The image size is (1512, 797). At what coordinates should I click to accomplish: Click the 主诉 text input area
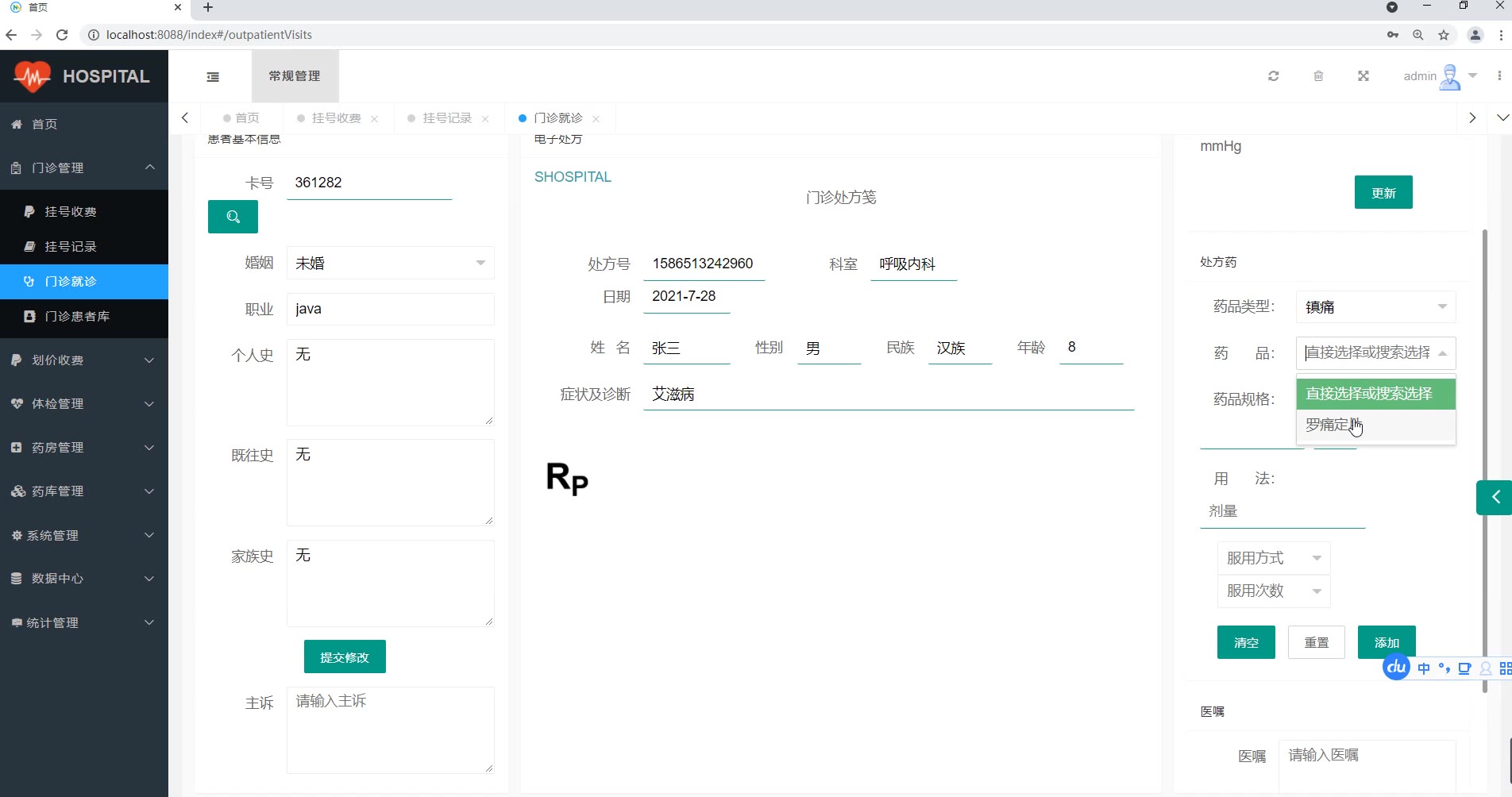[390, 730]
